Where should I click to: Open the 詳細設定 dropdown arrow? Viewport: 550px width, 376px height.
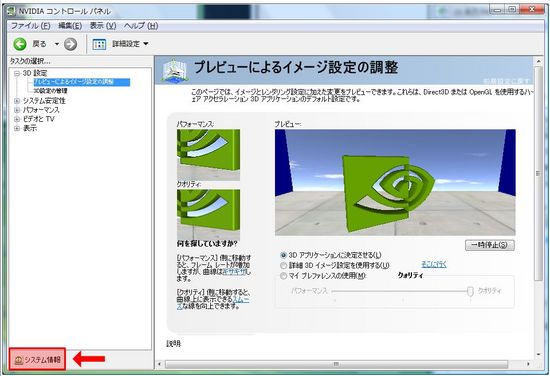pyautogui.click(x=146, y=44)
